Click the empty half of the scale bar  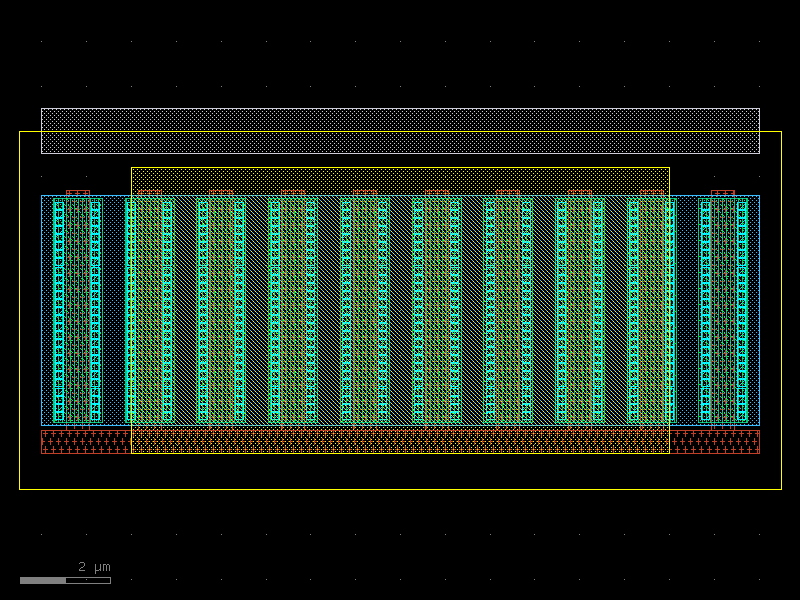pyautogui.click(x=88, y=581)
